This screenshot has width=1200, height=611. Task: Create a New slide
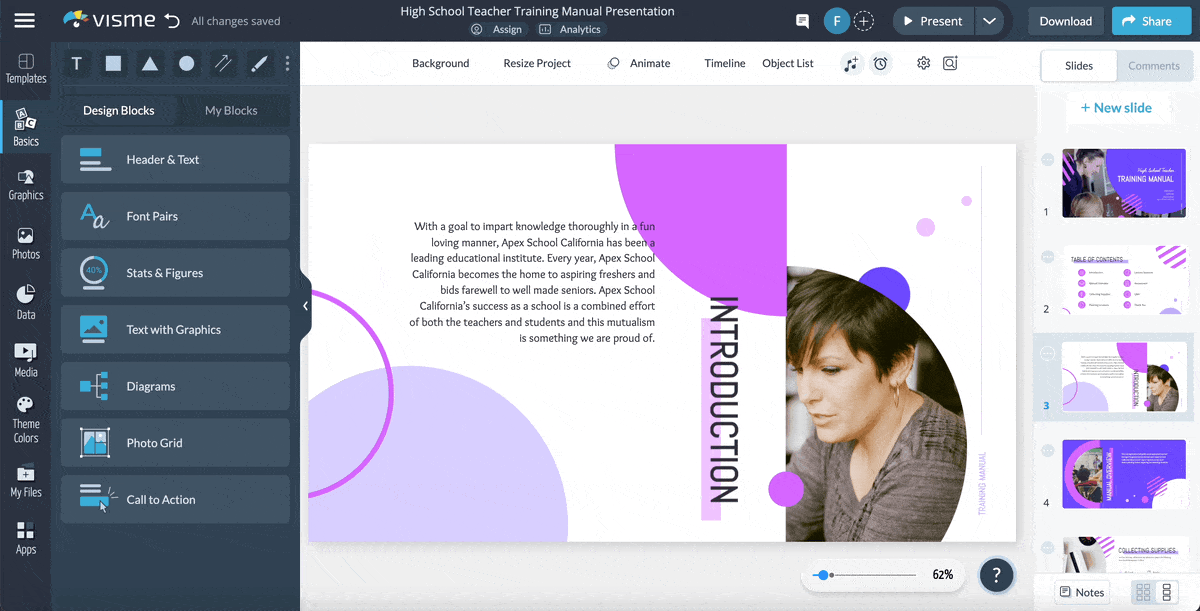click(x=1117, y=107)
